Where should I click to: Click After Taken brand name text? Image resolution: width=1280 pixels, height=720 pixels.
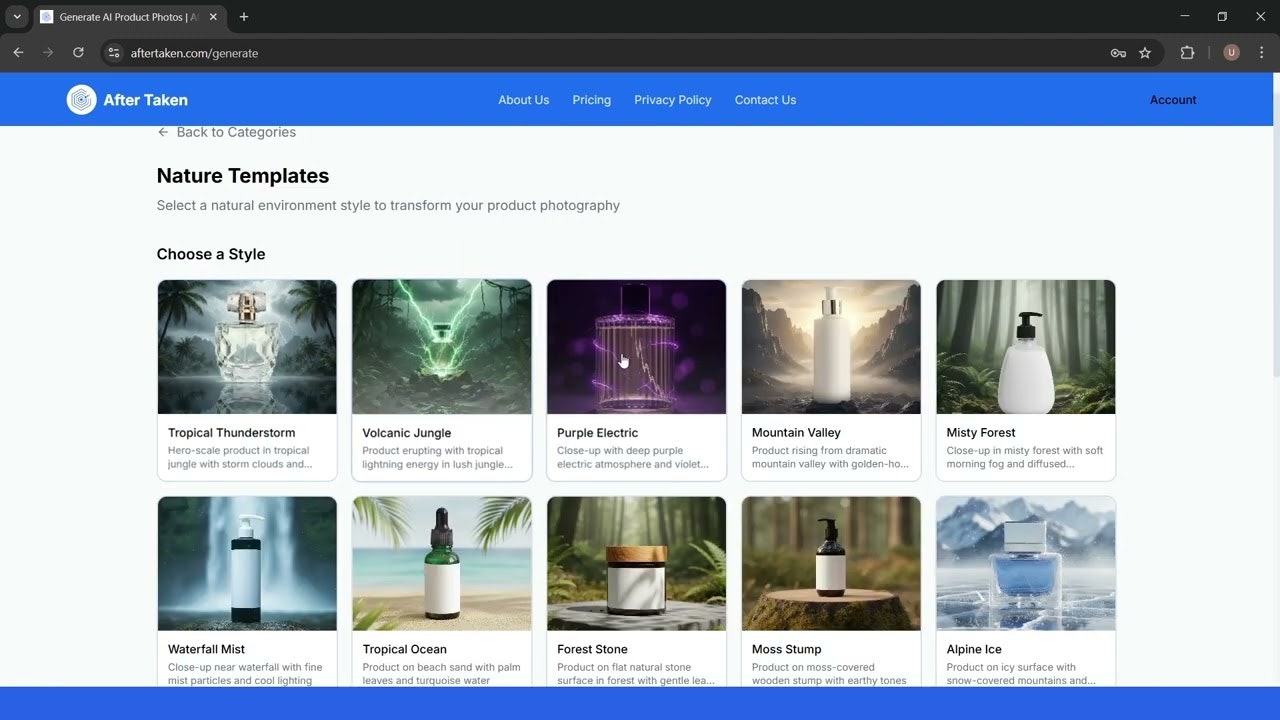coord(145,100)
